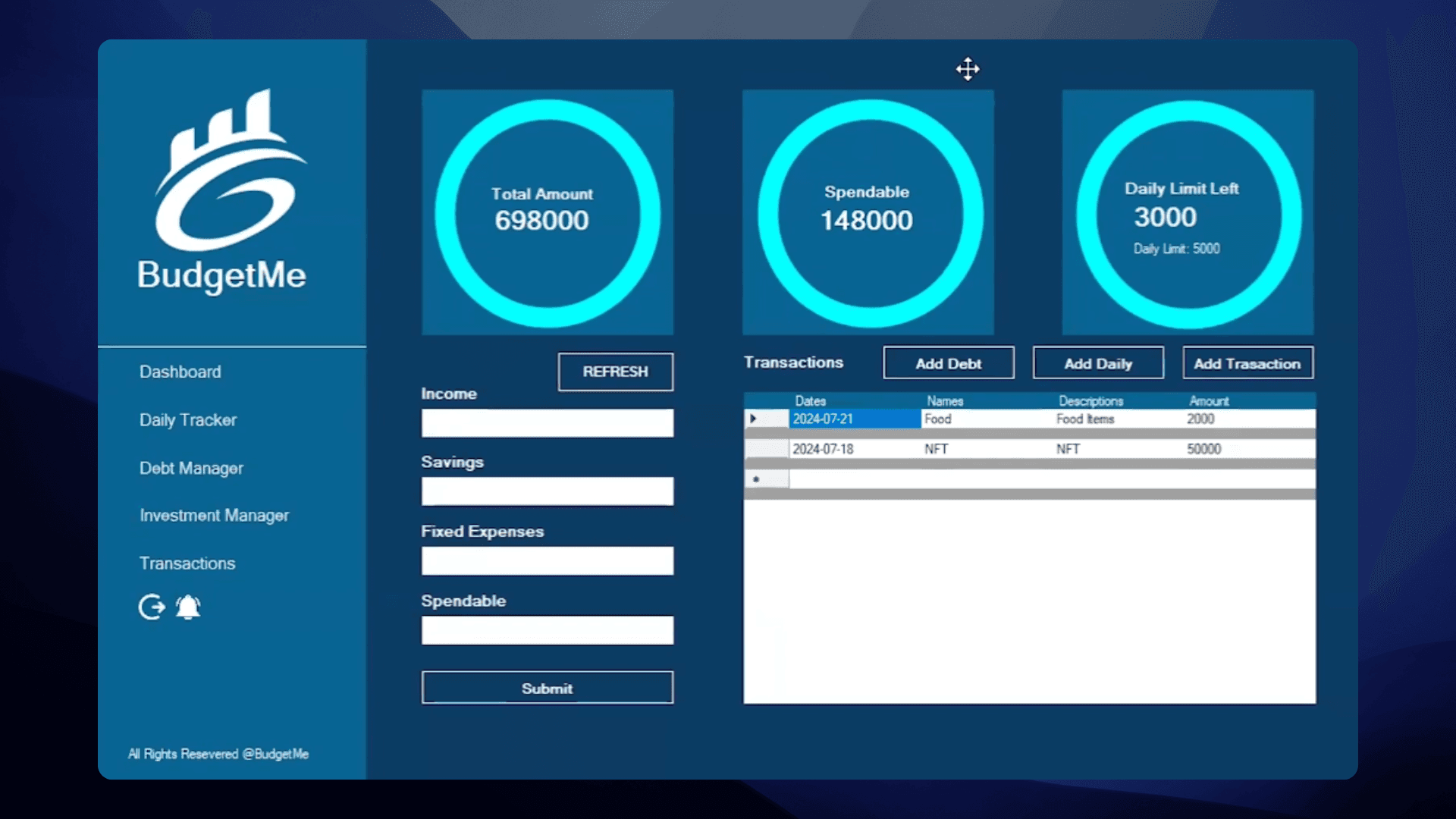Click the Total Amount 698000 circle
This screenshot has width=1456, height=819.
tap(547, 213)
